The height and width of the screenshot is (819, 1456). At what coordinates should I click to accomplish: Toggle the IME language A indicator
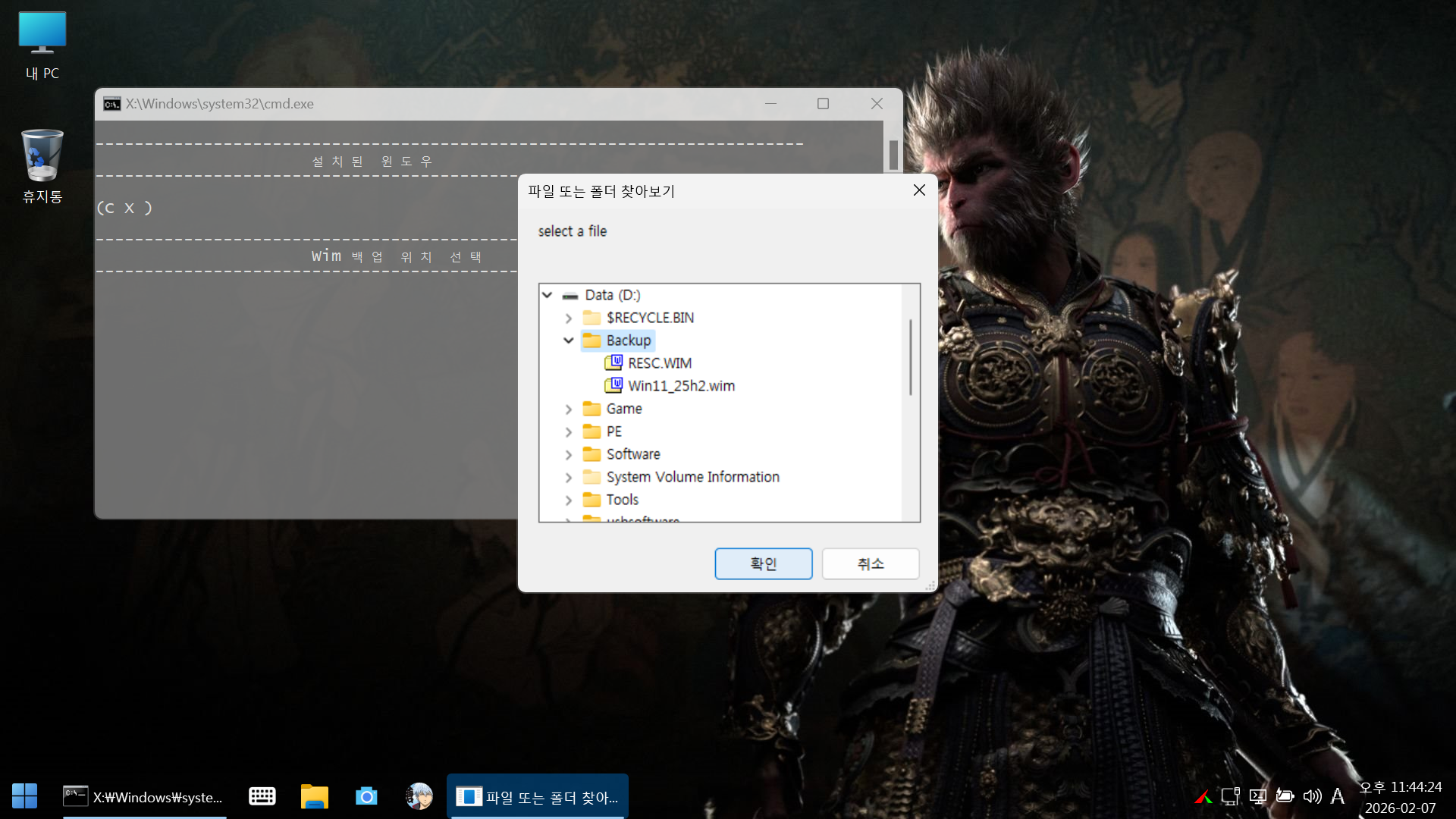[1338, 796]
